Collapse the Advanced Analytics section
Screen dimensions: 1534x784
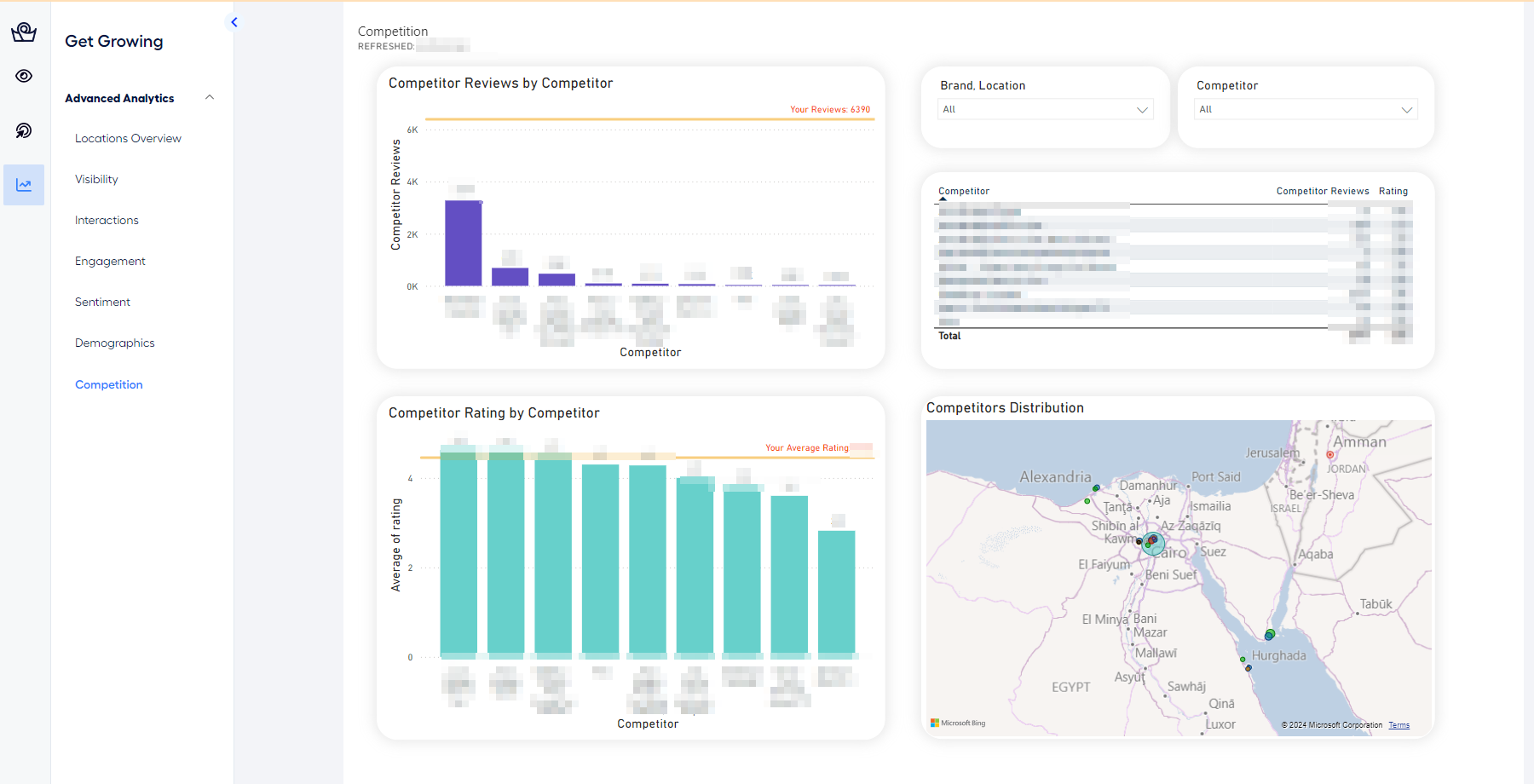pyautogui.click(x=210, y=98)
